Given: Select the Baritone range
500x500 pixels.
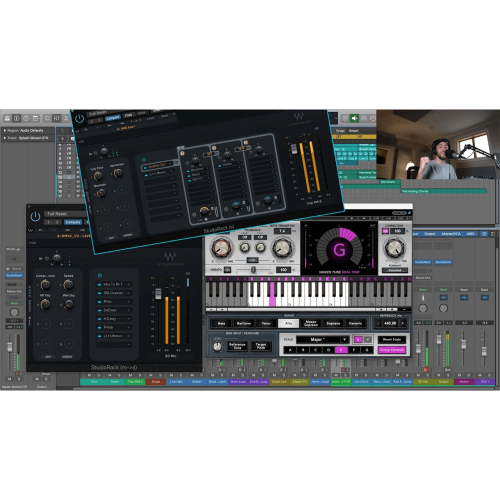Looking at the screenshot, I should pos(244,323).
